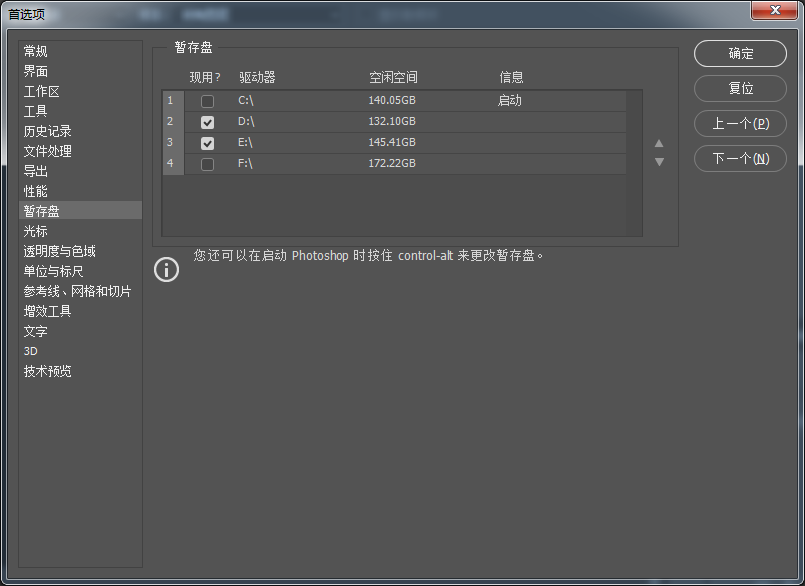Open the 界面 preferences category
Image resolution: width=805 pixels, height=586 pixels.
(x=81, y=71)
